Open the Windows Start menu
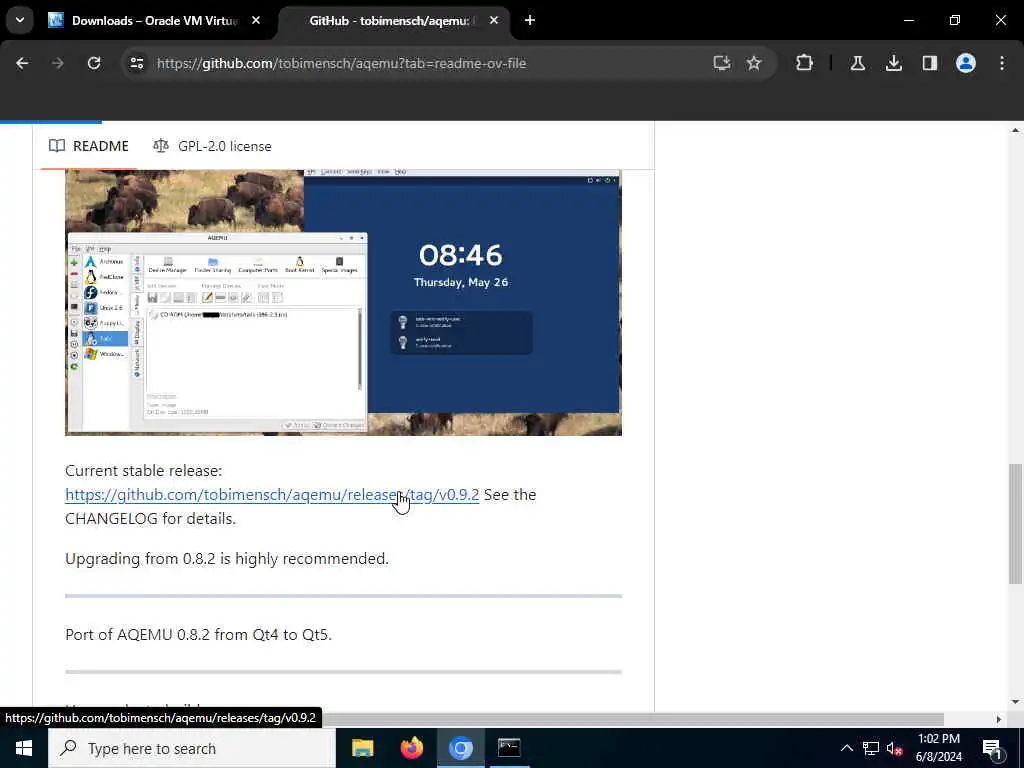This screenshot has width=1024, height=768. coord(24,748)
